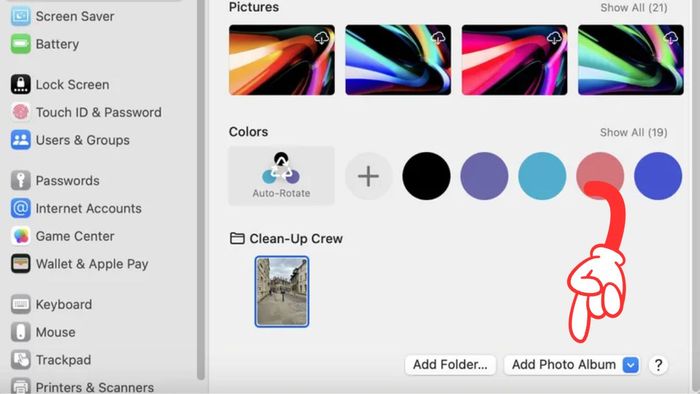700x394 pixels.
Task: Open the Screen Saver settings icon
Action: tap(21, 17)
